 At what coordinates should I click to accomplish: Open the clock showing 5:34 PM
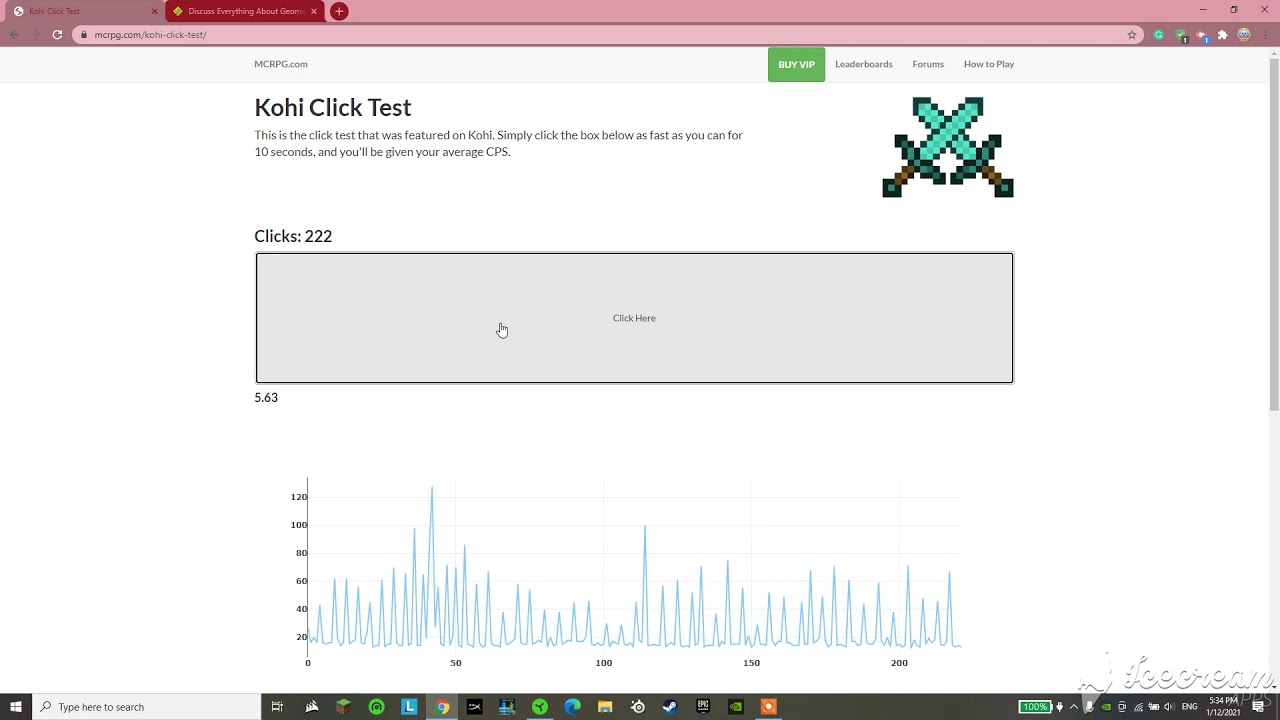(1224, 707)
